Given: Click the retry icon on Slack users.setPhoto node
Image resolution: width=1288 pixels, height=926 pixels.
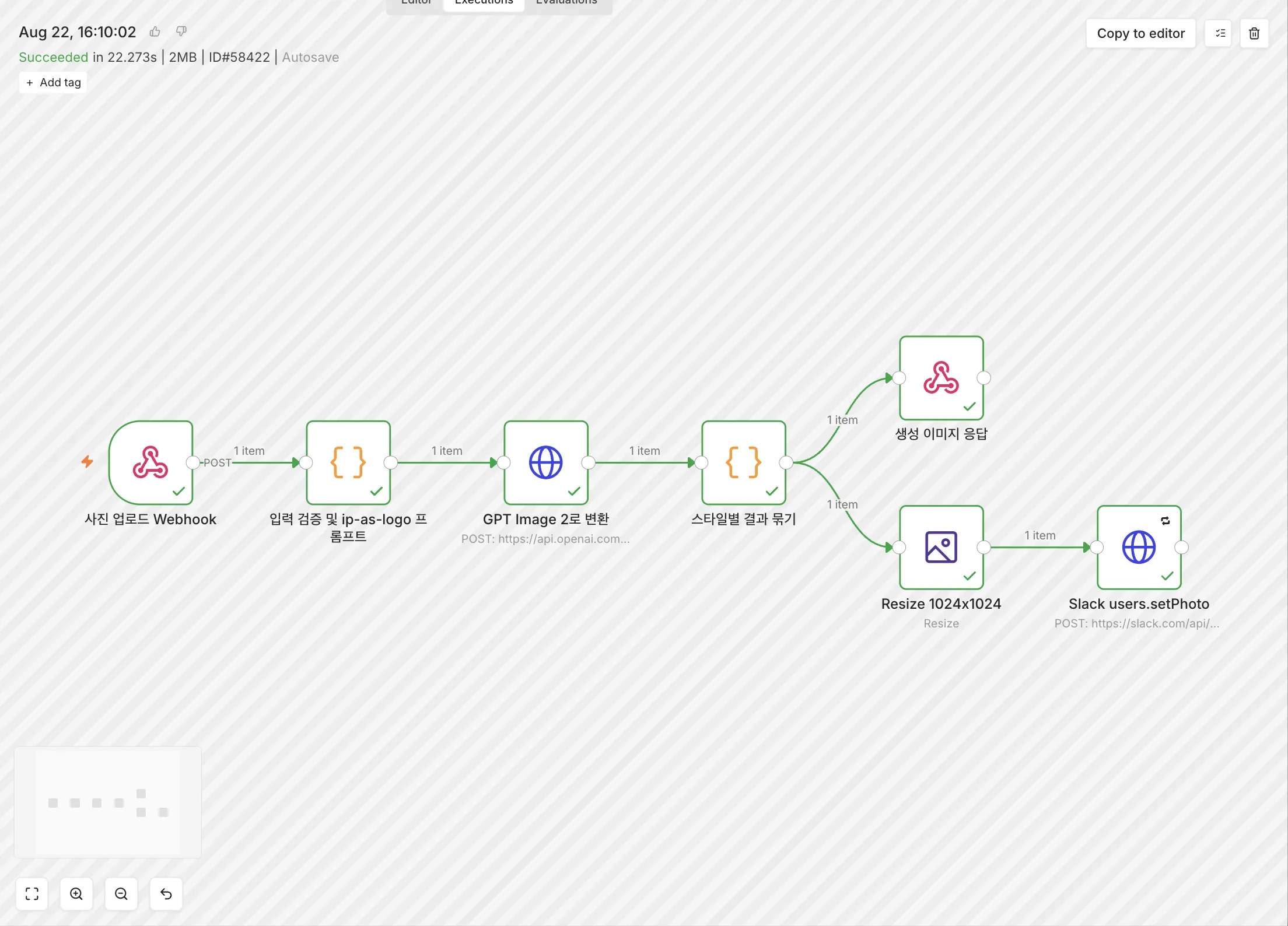Looking at the screenshot, I should click(x=1165, y=521).
